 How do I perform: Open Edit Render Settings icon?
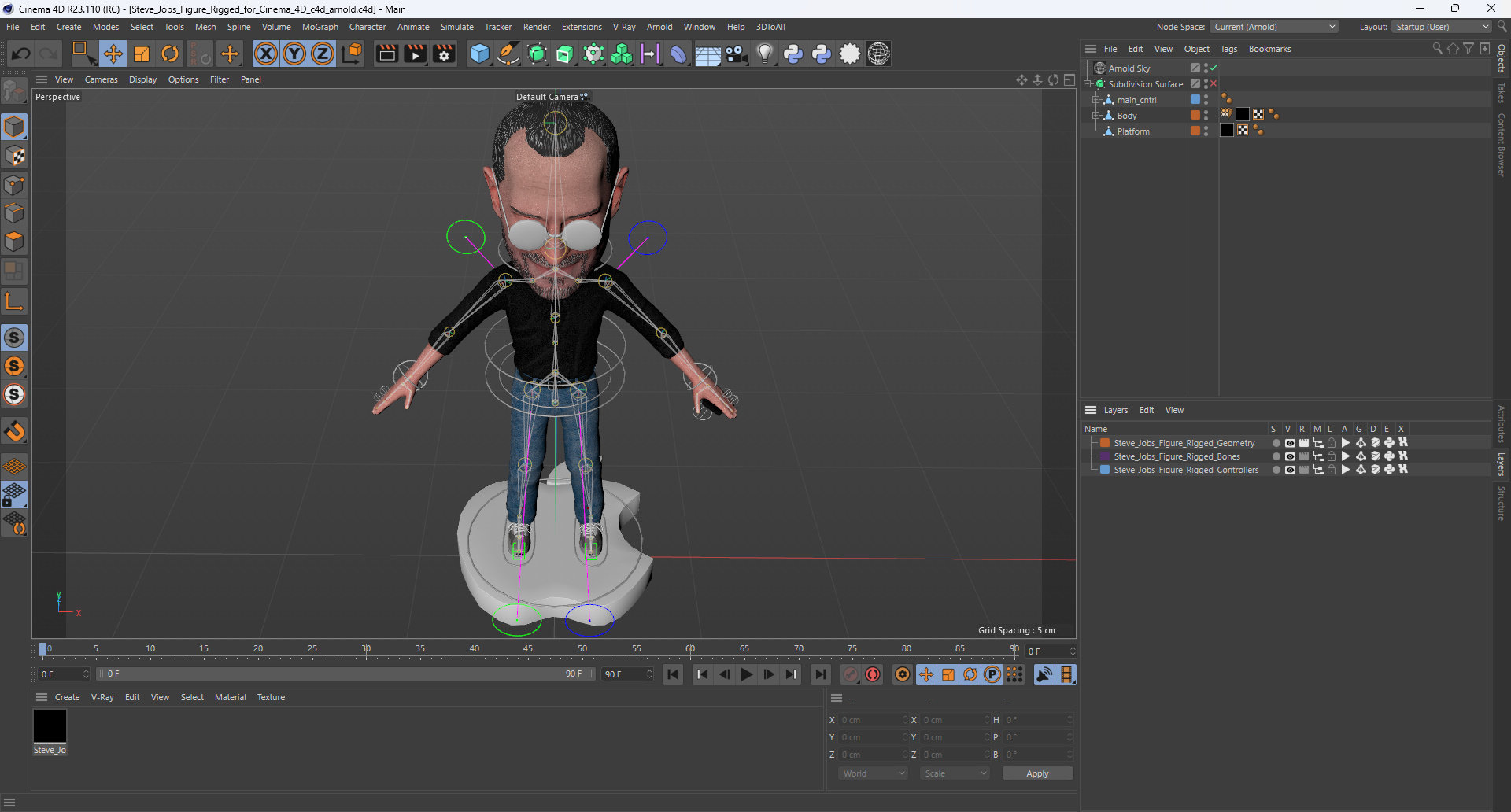click(x=445, y=54)
